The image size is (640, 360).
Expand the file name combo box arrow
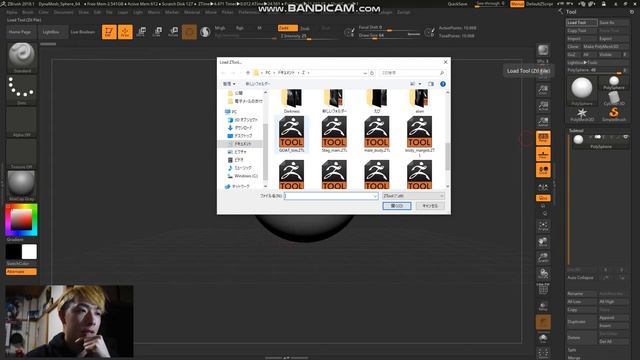(375, 196)
